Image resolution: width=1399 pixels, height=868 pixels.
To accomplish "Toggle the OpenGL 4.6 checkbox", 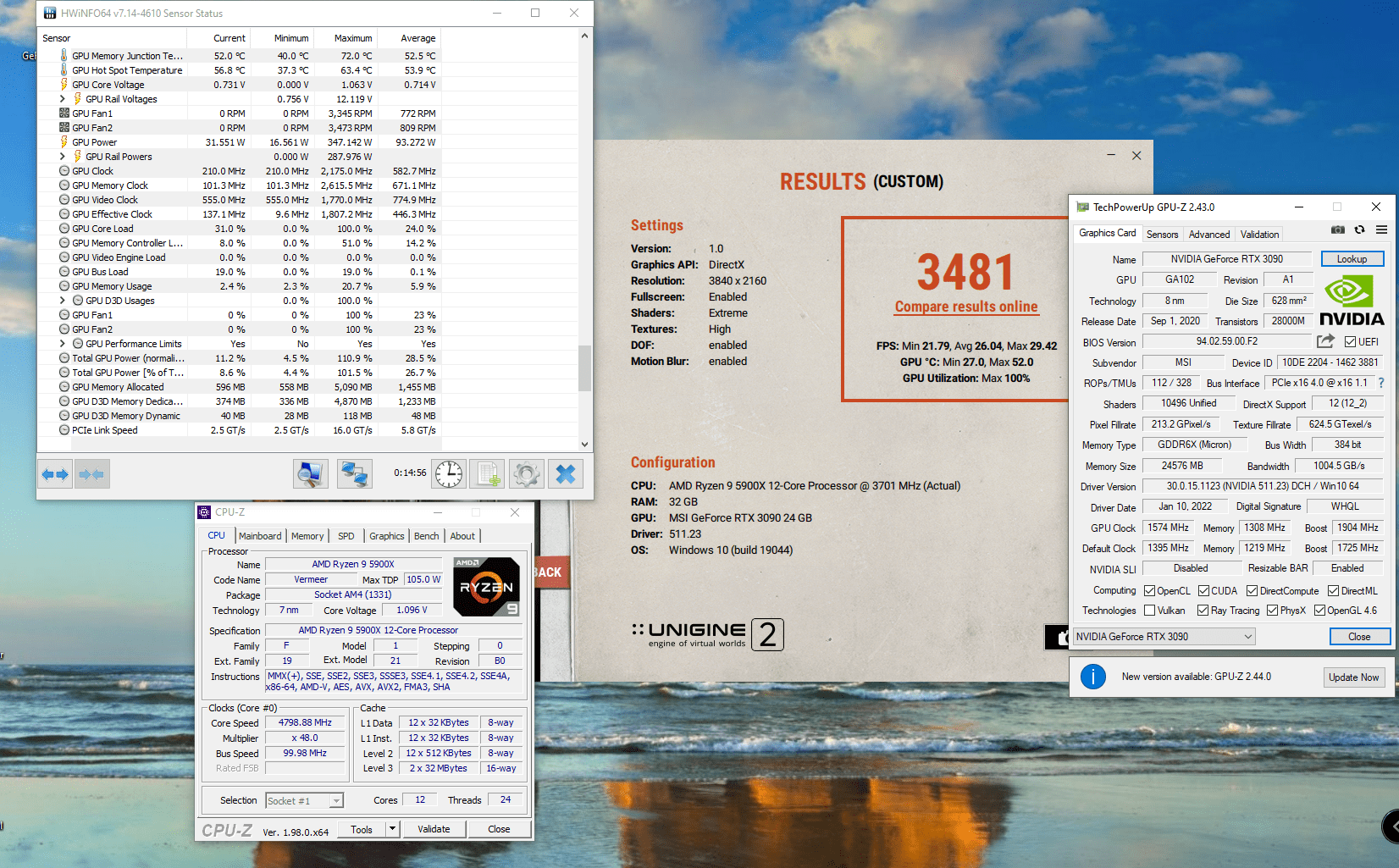I will coord(1319,611).
